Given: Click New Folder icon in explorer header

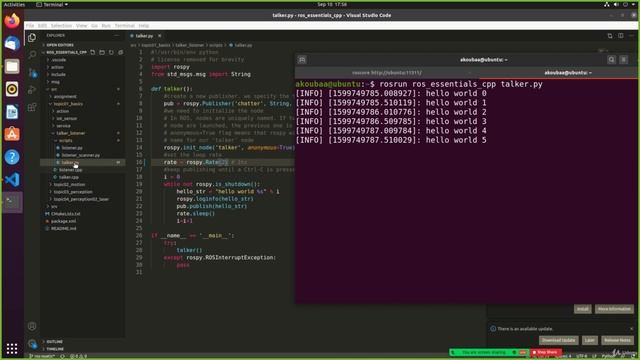Looking at the screenshot, I should point(102,52).
